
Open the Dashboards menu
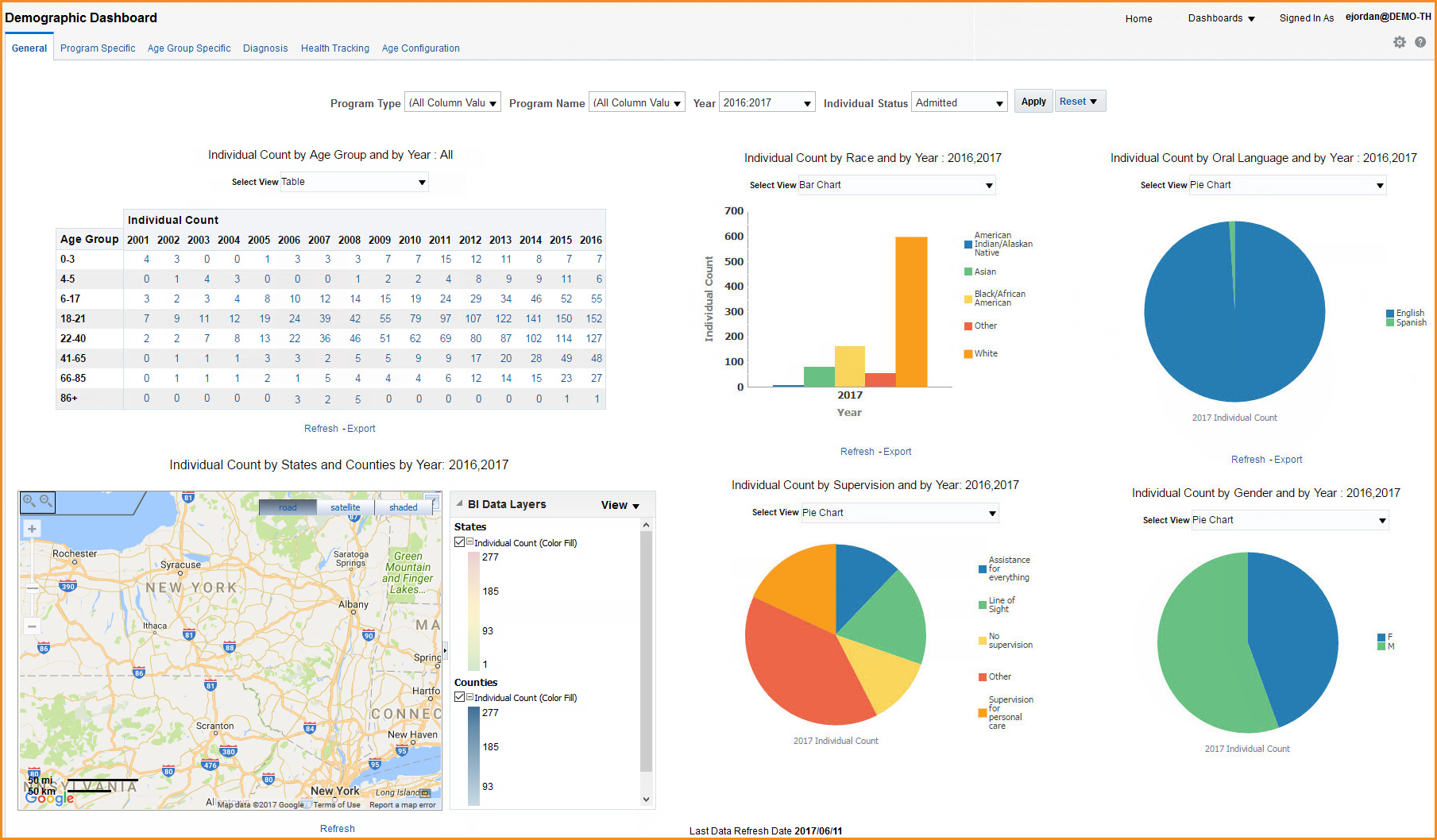pos(1222,18)
